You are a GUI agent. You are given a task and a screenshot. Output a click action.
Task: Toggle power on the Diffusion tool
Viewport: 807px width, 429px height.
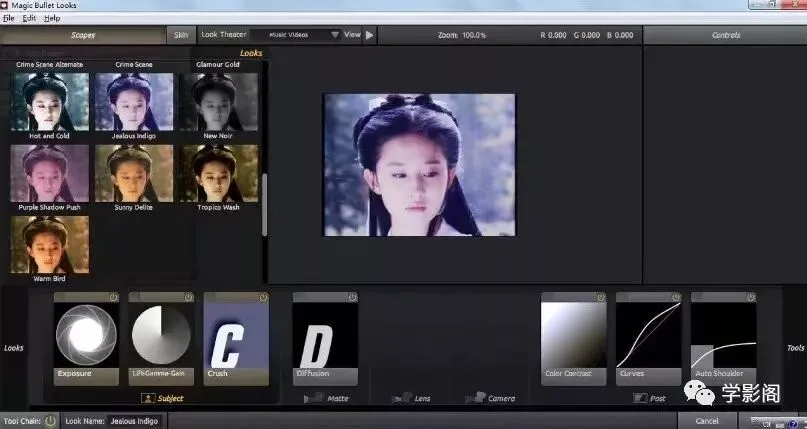[353, 297]
